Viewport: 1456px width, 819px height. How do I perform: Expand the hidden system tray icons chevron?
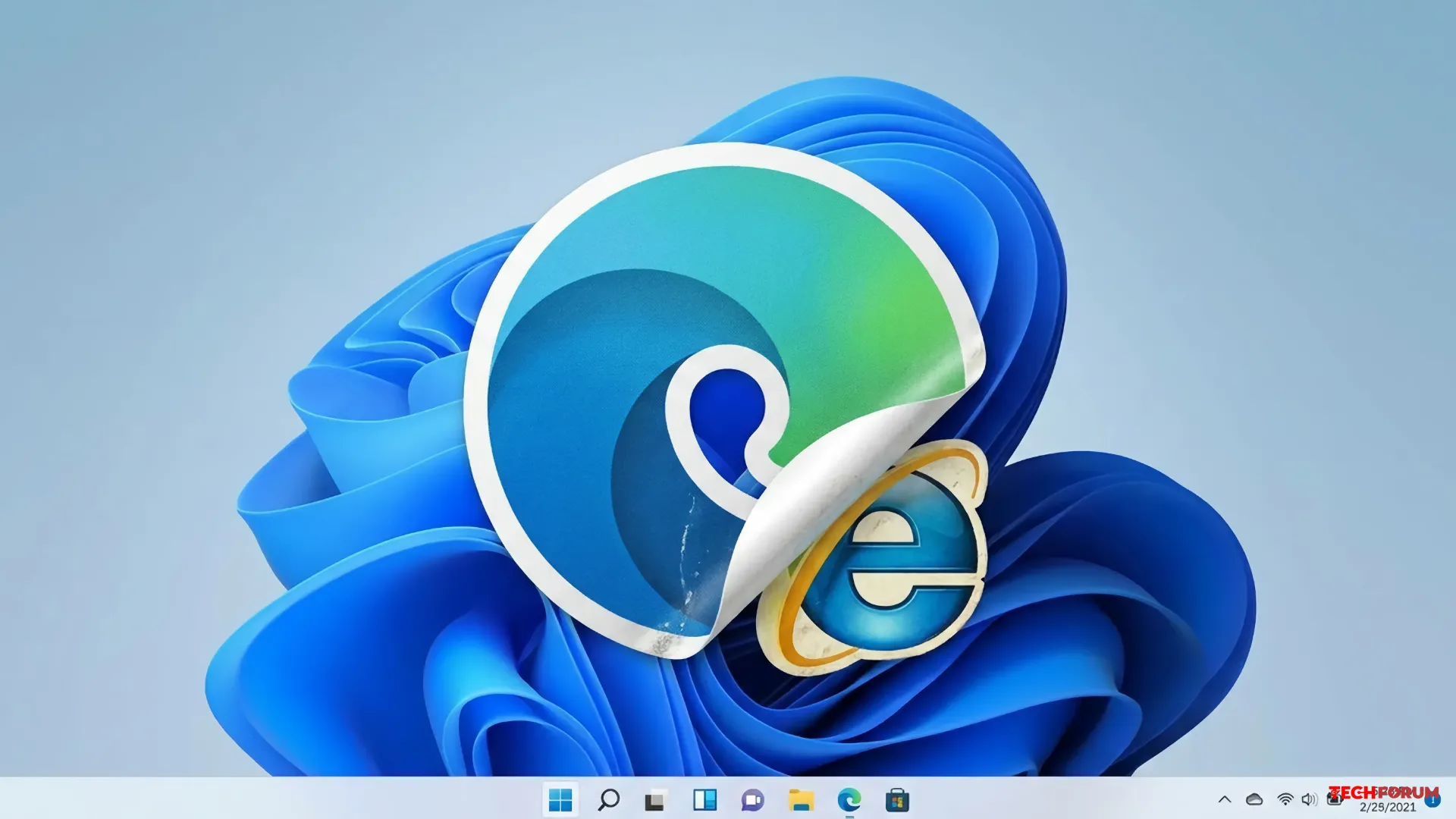click(x=1225, y=799)
